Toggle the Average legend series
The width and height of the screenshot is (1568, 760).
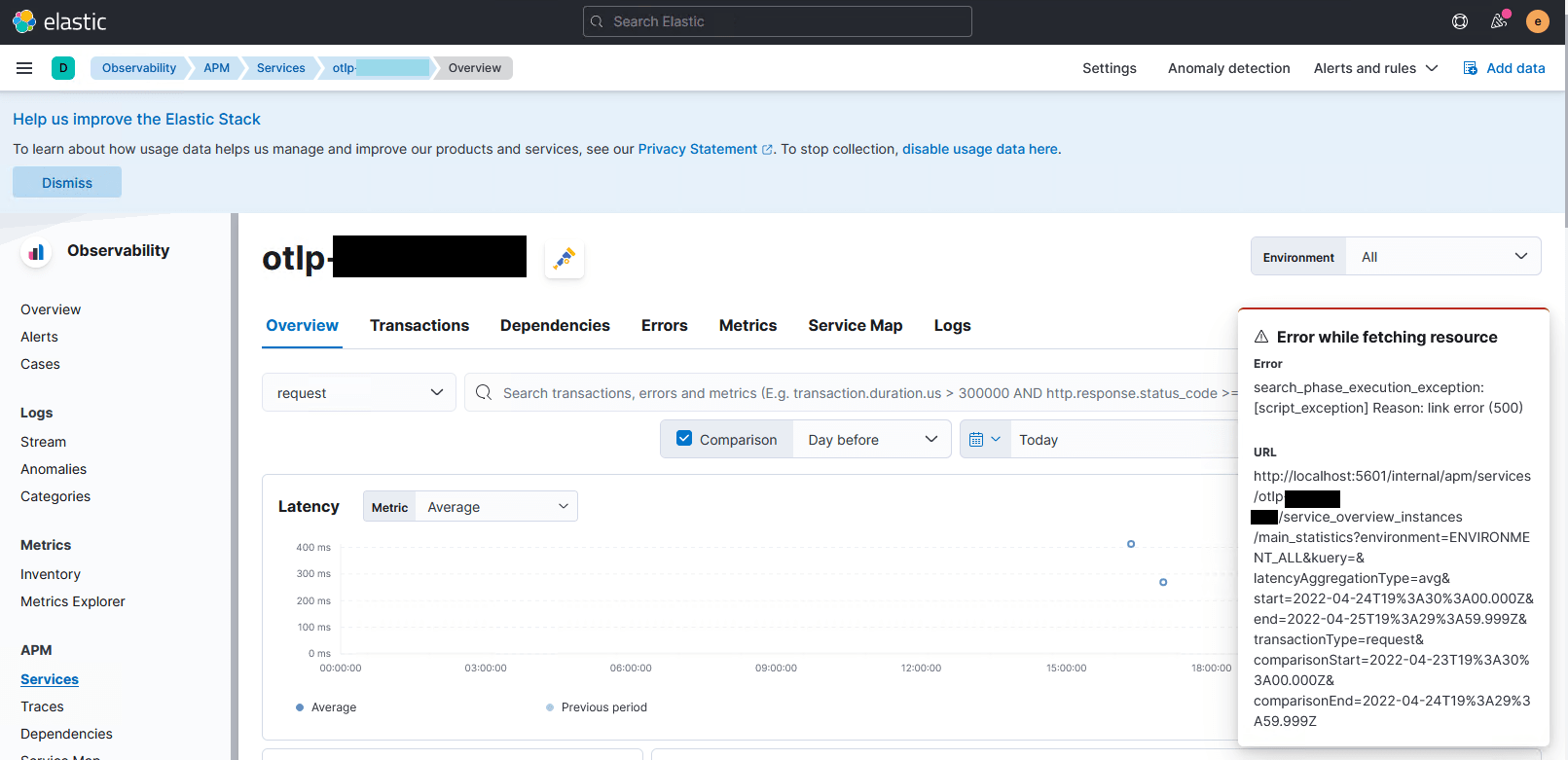(x=326, y=707)
